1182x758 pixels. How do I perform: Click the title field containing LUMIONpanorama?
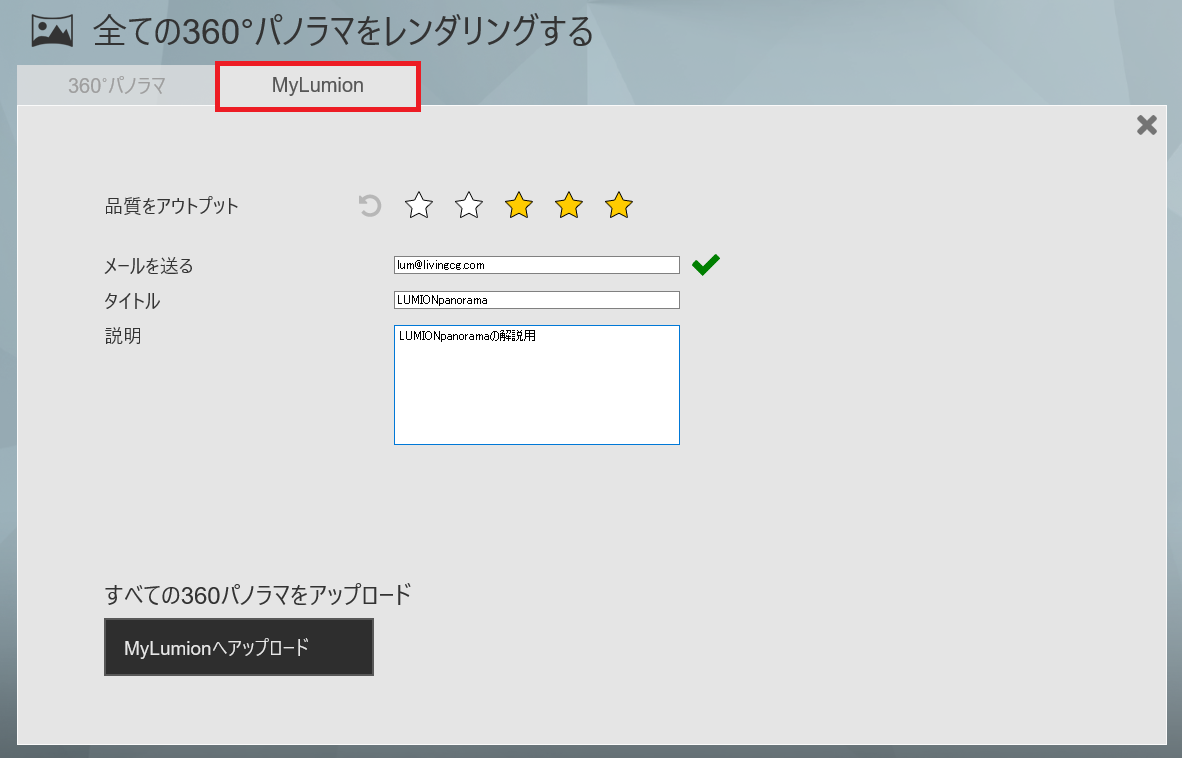pos(537,300)
